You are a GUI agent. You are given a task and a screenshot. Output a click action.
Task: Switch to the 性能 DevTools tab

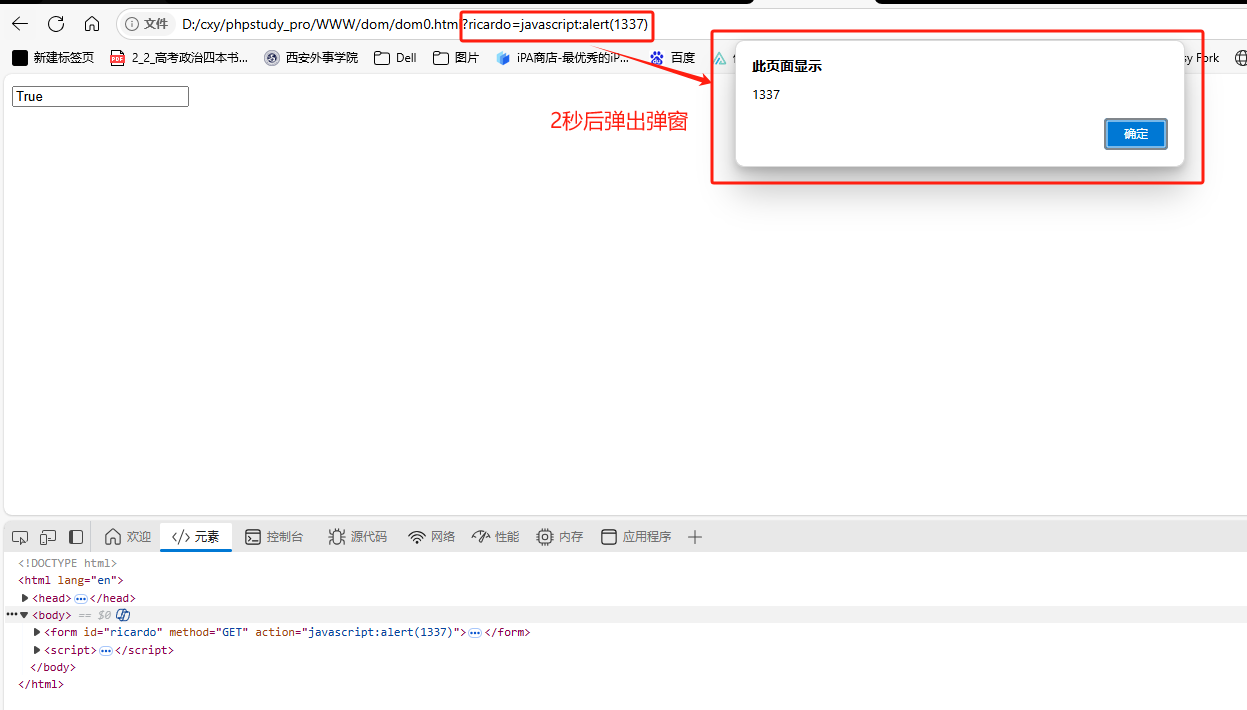tap(495, 537)
